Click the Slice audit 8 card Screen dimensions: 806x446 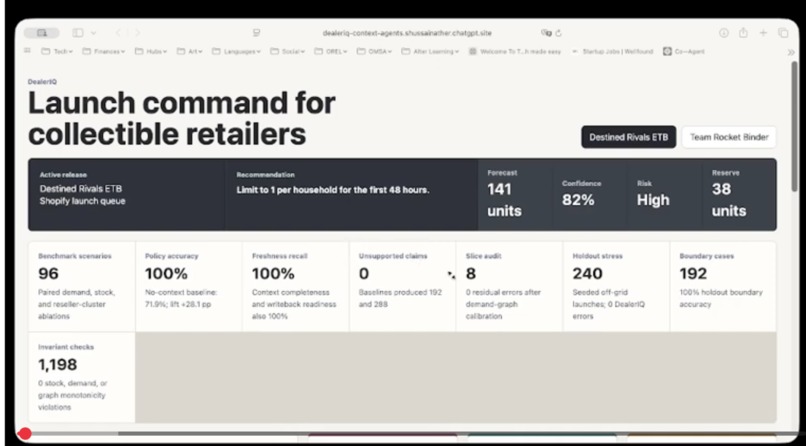tap(509, 286)
